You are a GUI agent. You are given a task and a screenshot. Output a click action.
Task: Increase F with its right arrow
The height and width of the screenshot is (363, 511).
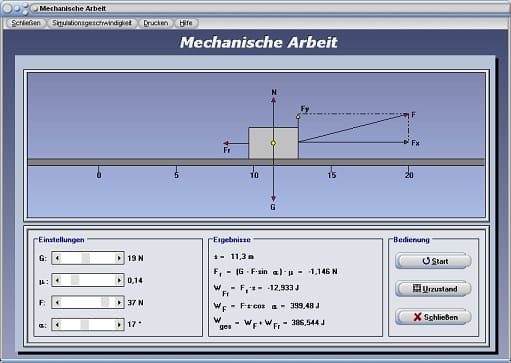(119, 302)
